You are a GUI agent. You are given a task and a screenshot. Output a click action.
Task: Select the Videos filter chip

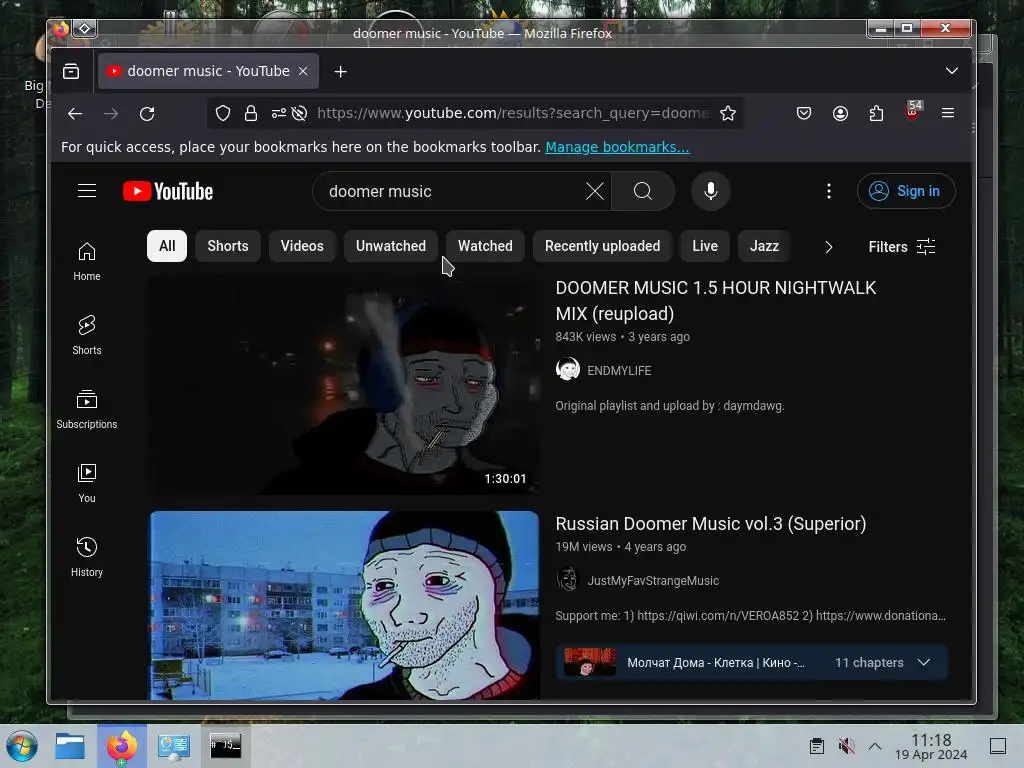point(302,246)
